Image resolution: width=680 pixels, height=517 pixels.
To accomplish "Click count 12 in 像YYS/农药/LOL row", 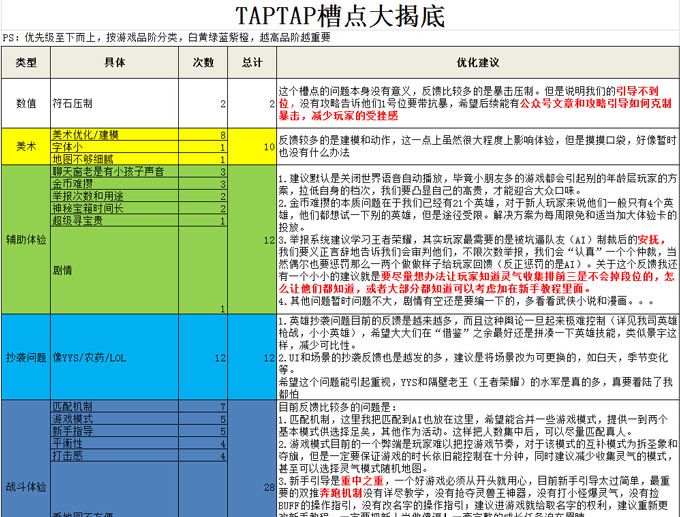I will click(203, 357).
